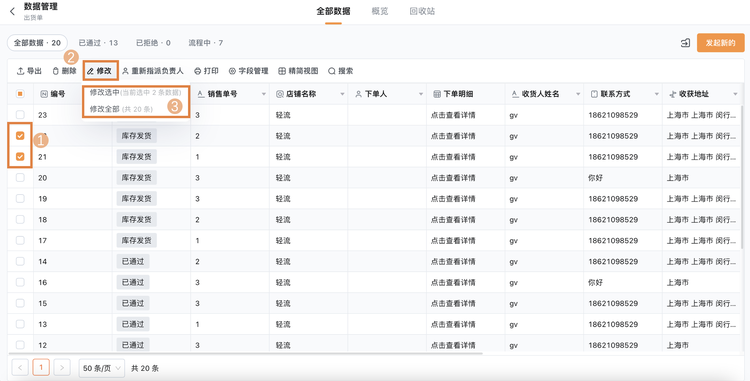The width and height of the screenshot is (750, 381).
Task: Go back using the left arrow icon
Action: (x=12, y=11)
